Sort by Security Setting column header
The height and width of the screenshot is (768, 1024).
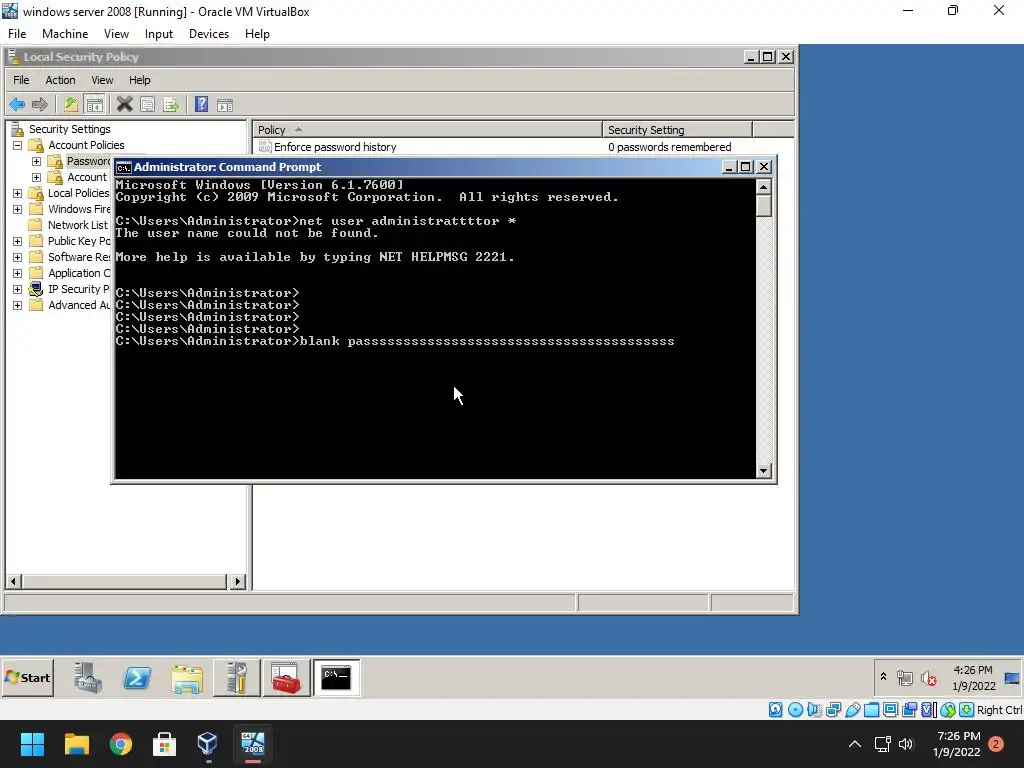pyautogui.click(x=677, y=129)
